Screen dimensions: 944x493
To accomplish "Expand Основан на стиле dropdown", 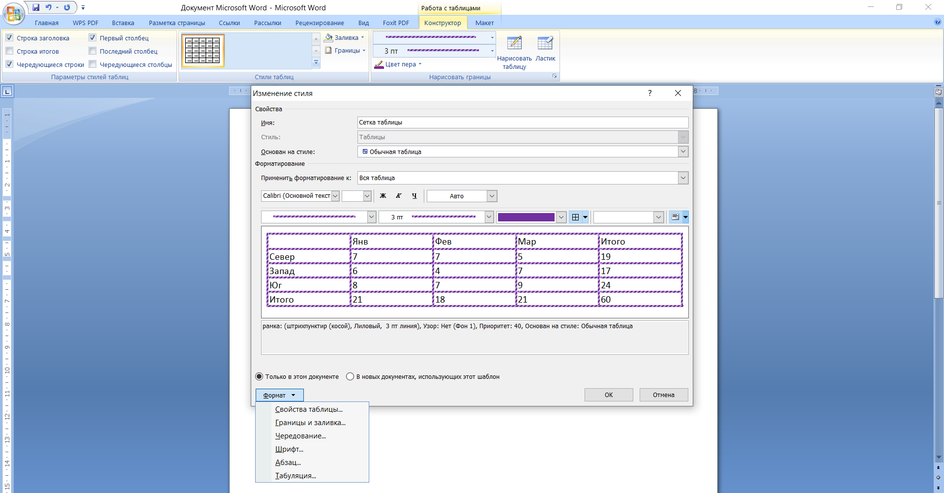I will tap(683, 152).
